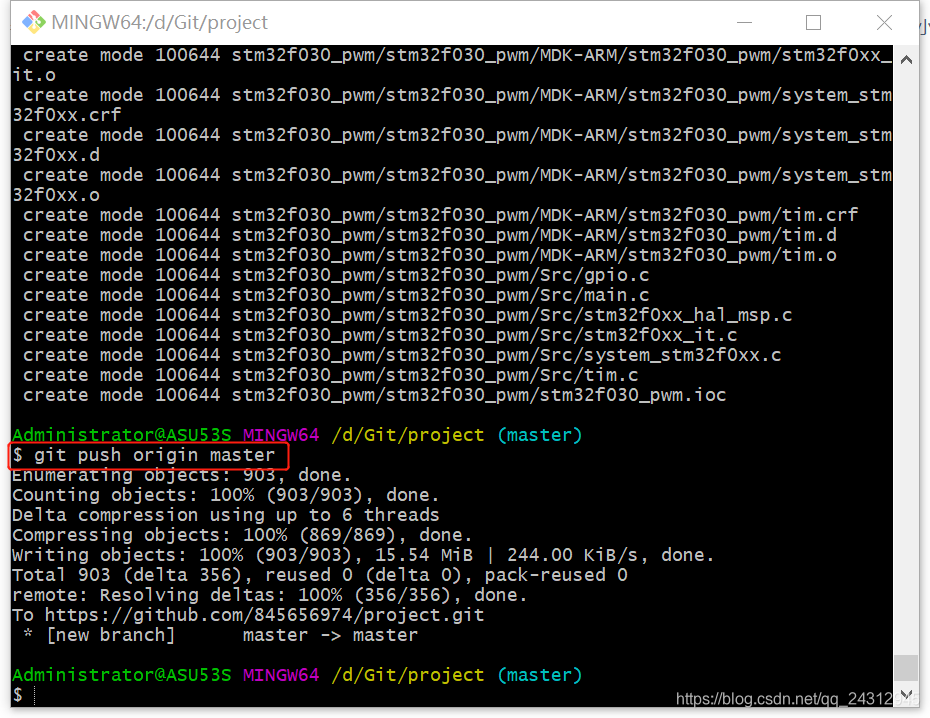Click the create mode line for tim.d
The height and width of the screenshot is (718, 930).
[x=429, y=235]
